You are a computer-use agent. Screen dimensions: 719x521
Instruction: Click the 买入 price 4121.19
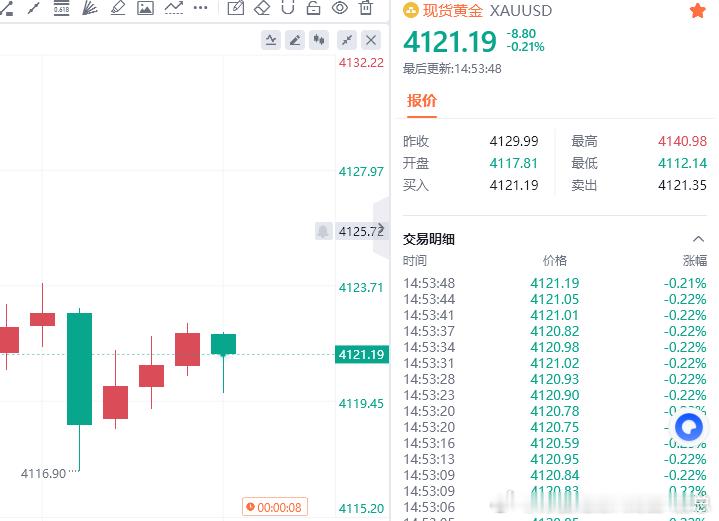click(514, 185)
